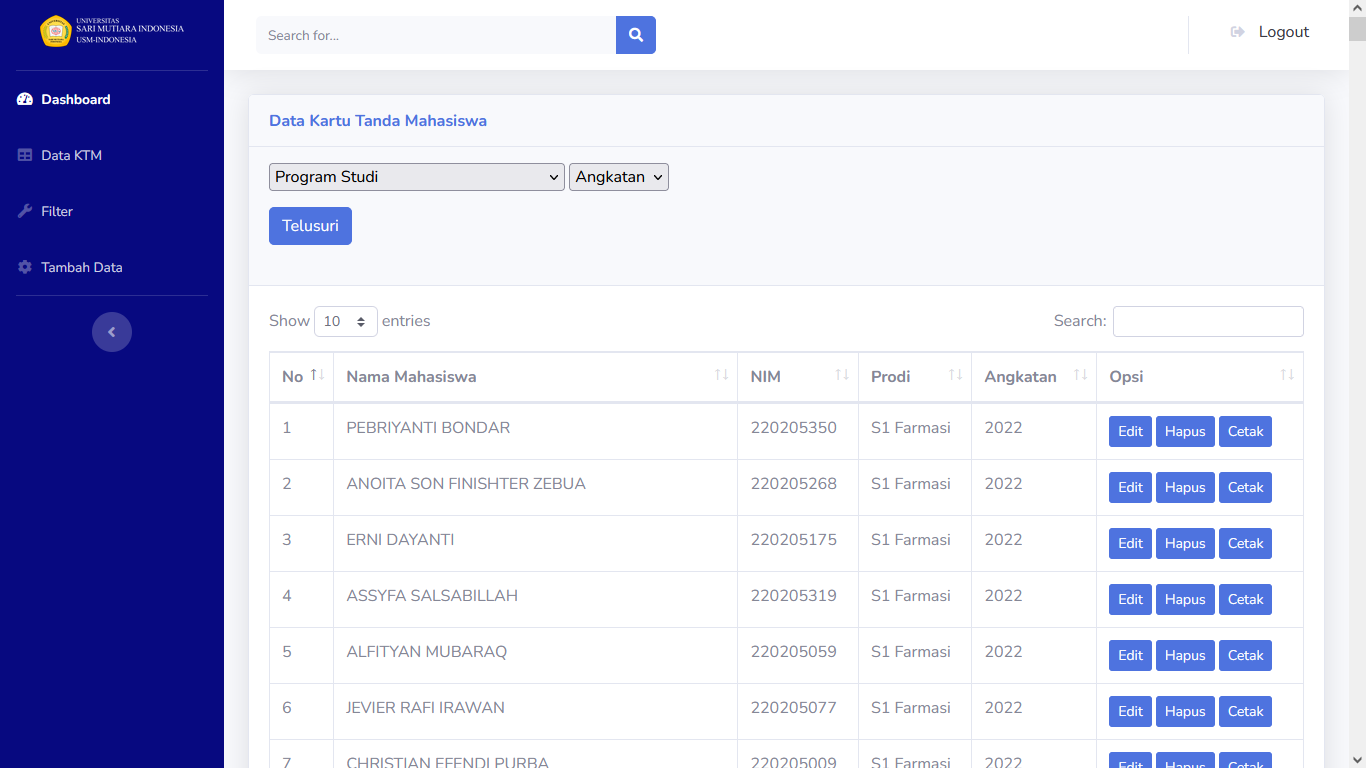Viewport: 1366px width, 768px height.
Task: Click the magnifying glass search button
Action: (636, 35)
